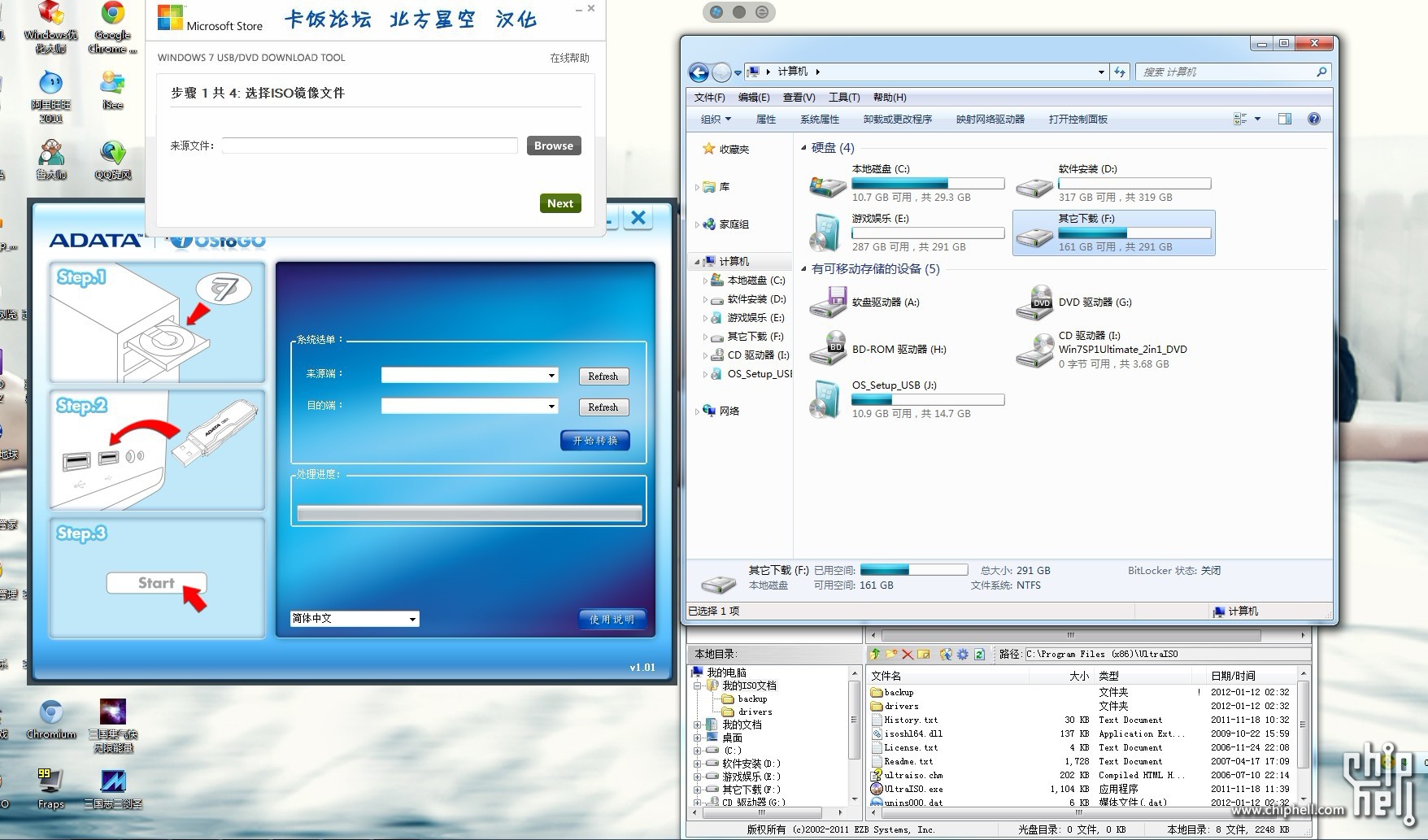Click UltraISO refresh icon in local toolbar
Image resolution: width=1428 pixels, height=840 pixels.
[979, 654]
